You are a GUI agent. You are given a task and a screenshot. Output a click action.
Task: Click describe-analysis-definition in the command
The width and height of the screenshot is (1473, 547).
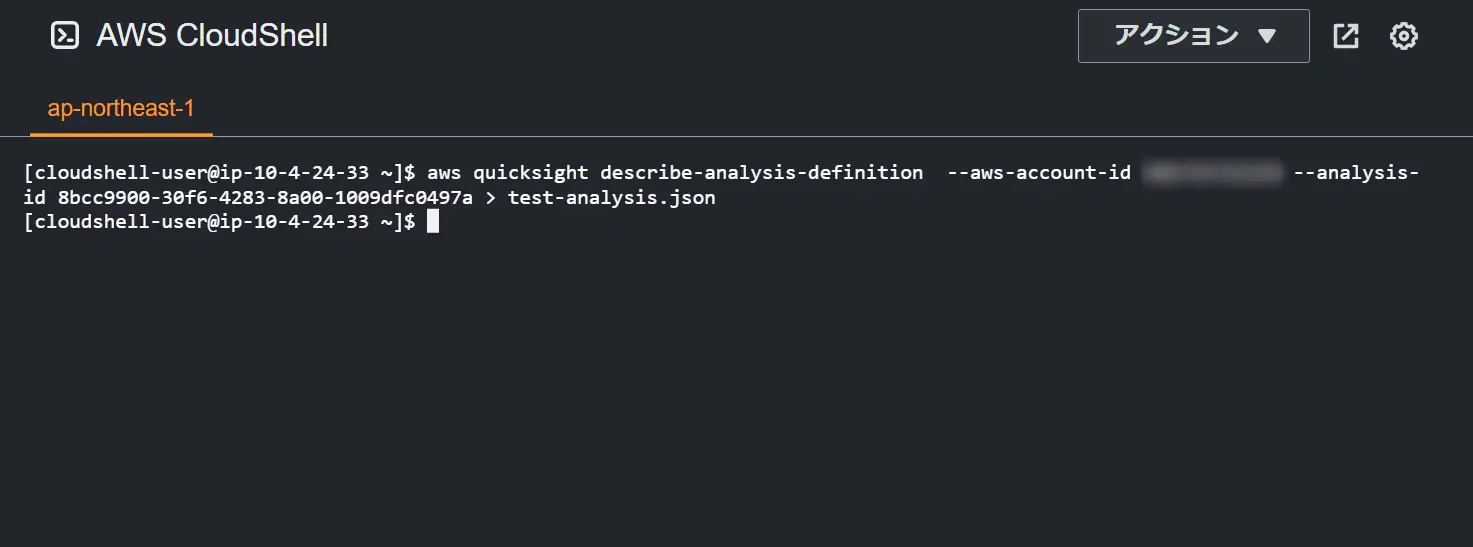762,172
